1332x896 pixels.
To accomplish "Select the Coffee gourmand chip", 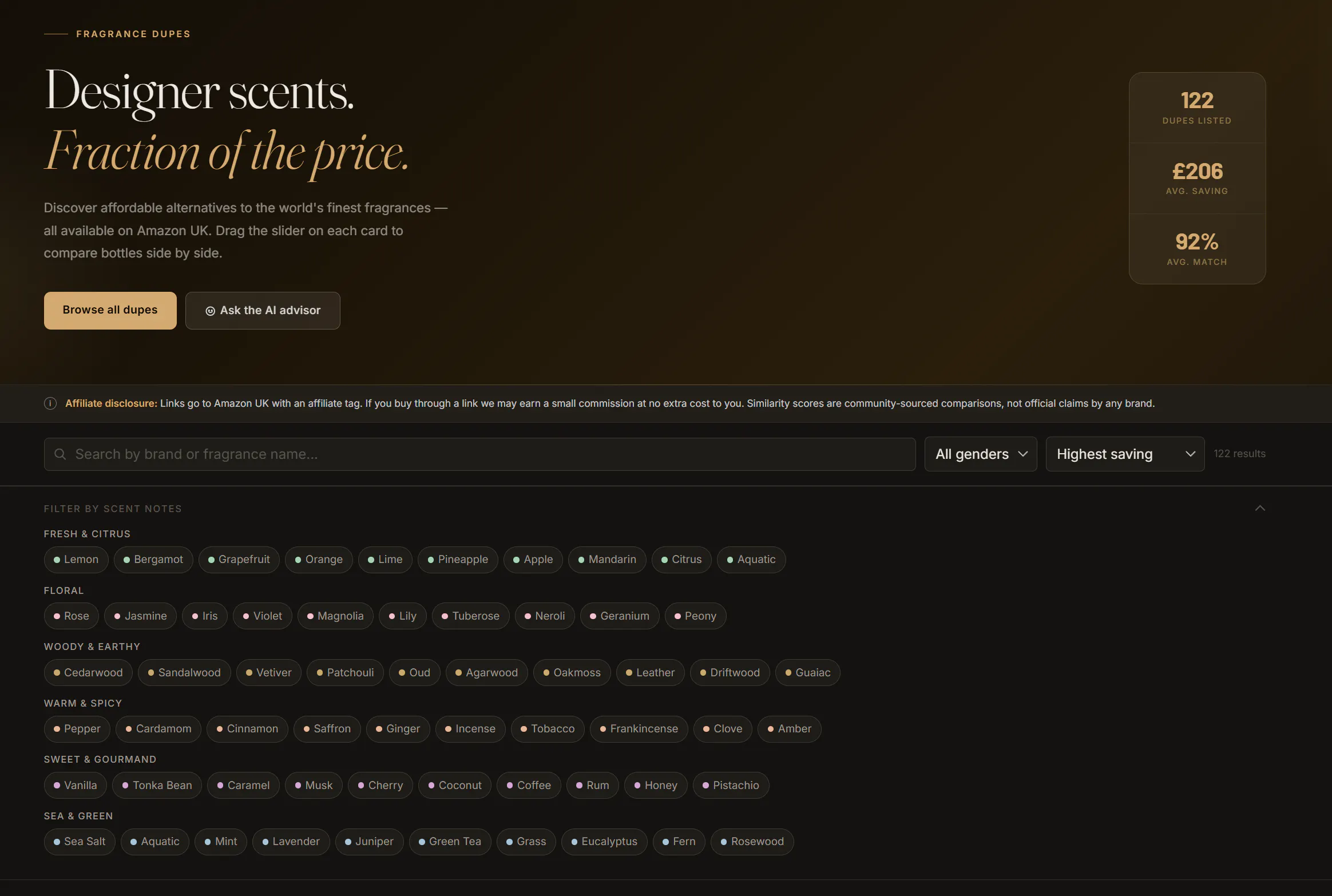I will 529,786.
